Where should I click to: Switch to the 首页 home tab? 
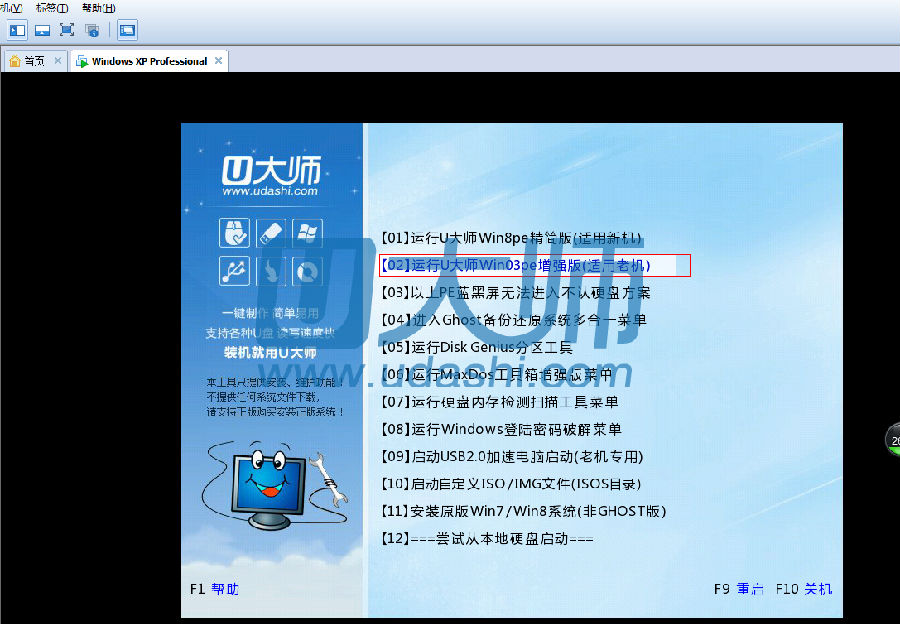click(x=27, y=61)
